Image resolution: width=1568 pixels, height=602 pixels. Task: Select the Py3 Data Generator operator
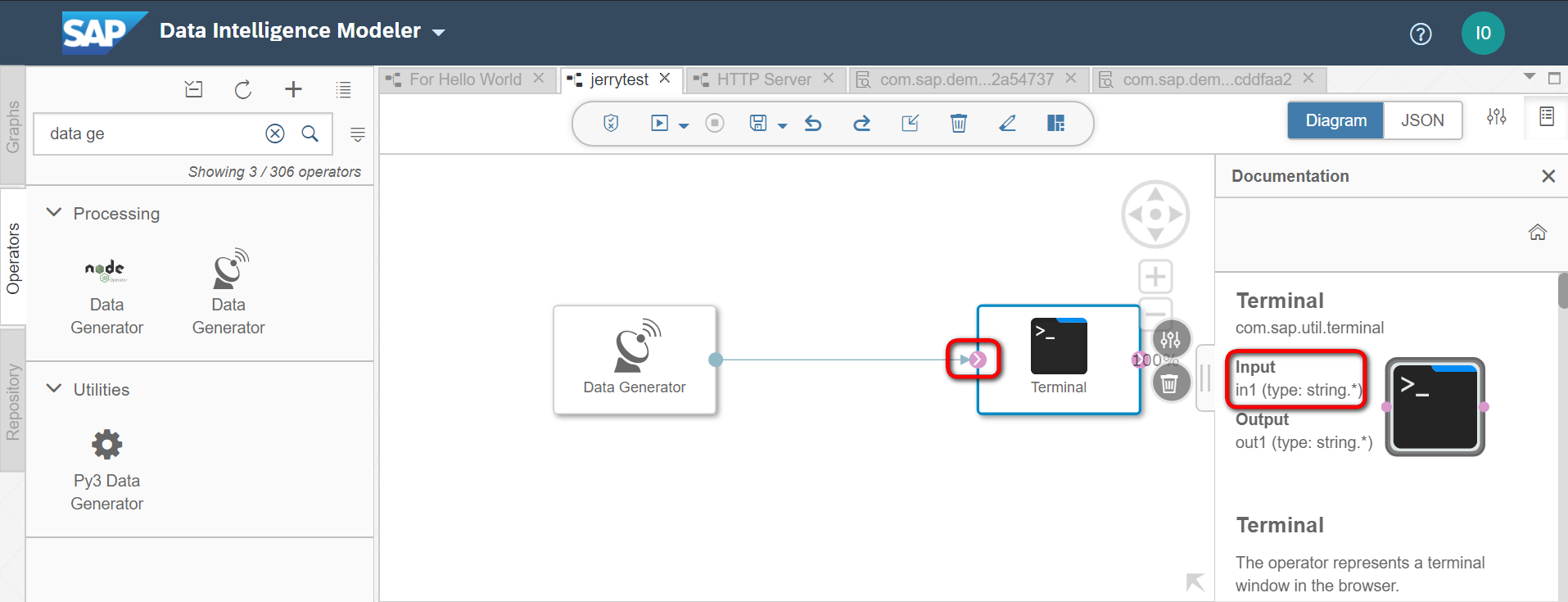pos(106,471)
